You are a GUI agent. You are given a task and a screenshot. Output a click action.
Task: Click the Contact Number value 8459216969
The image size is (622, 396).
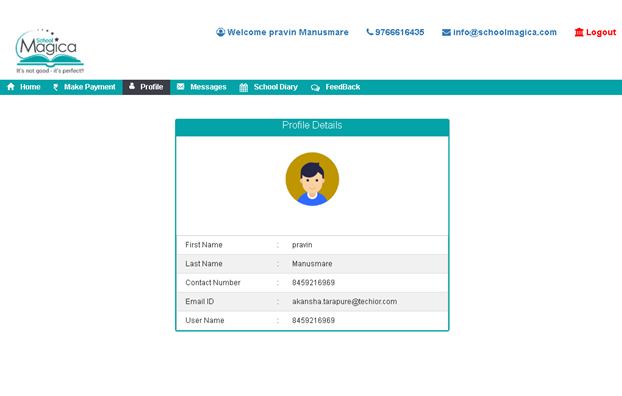(313, 283)
